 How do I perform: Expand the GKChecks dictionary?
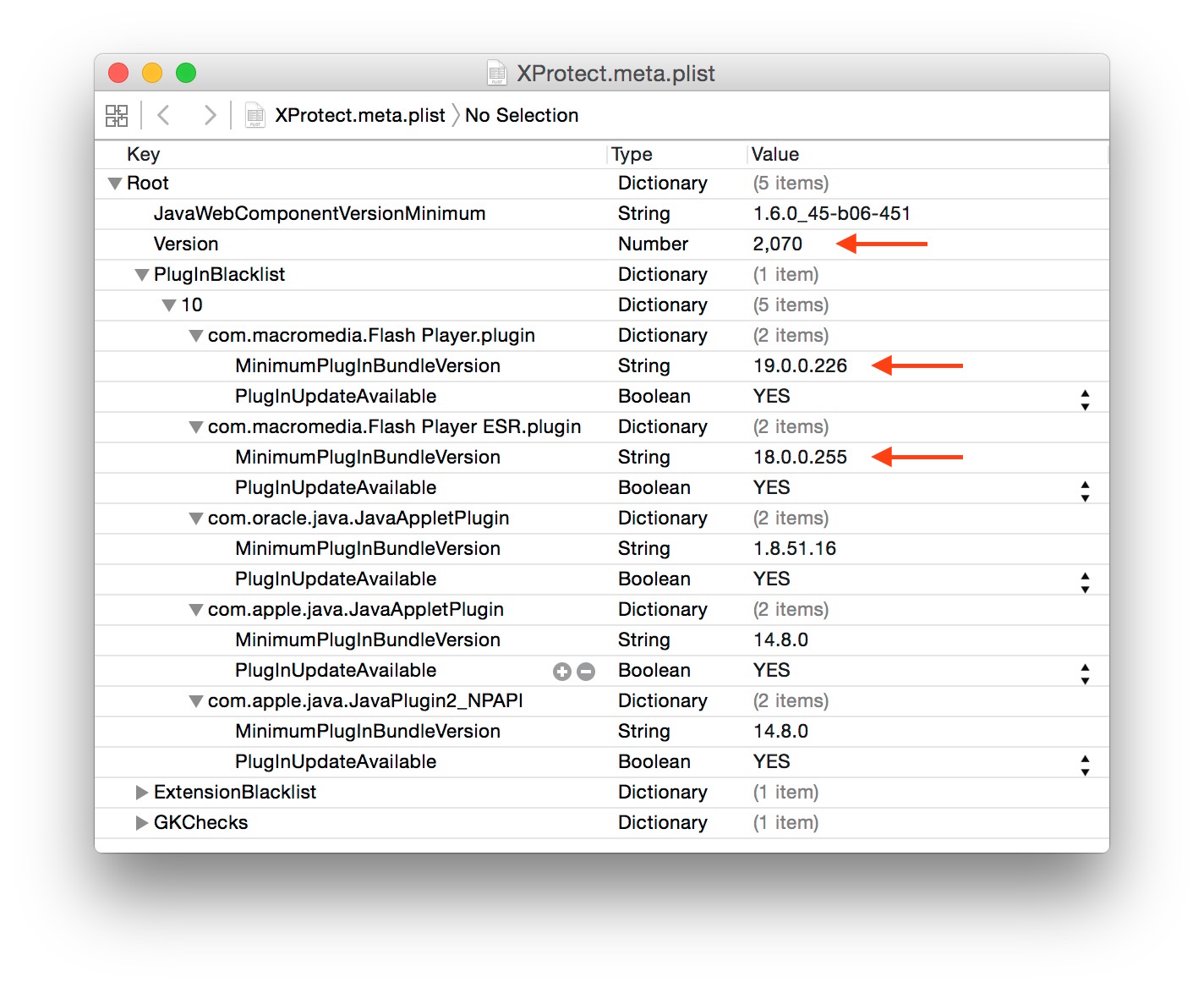[x=142, y=823]
